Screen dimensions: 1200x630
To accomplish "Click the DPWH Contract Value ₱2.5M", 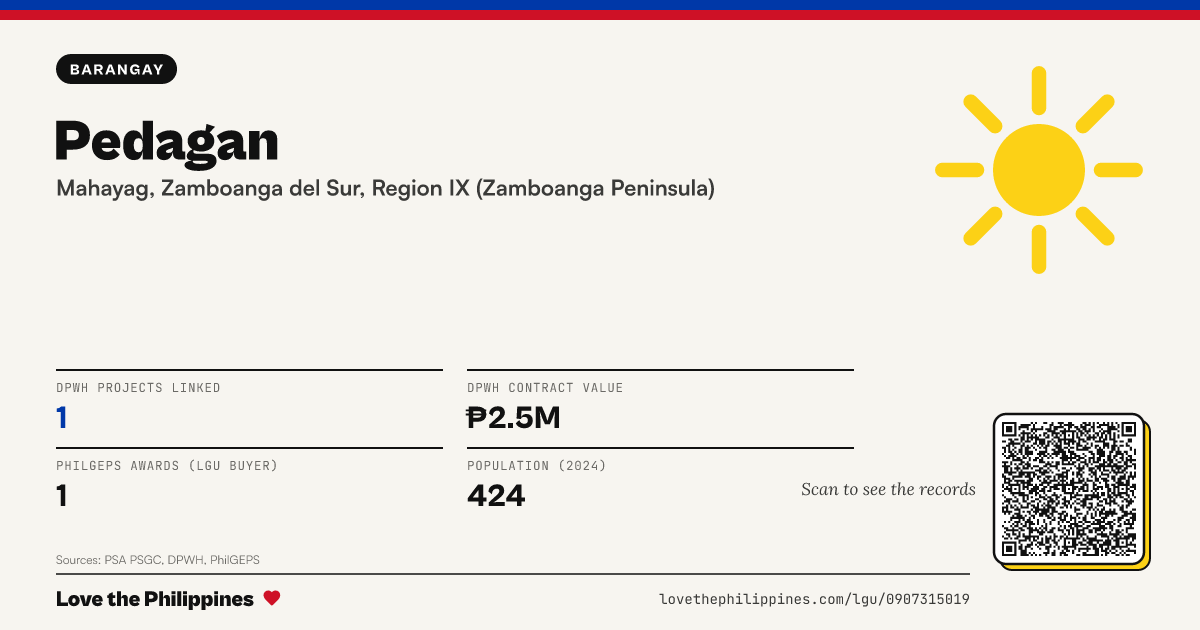I will coord(514,417).
